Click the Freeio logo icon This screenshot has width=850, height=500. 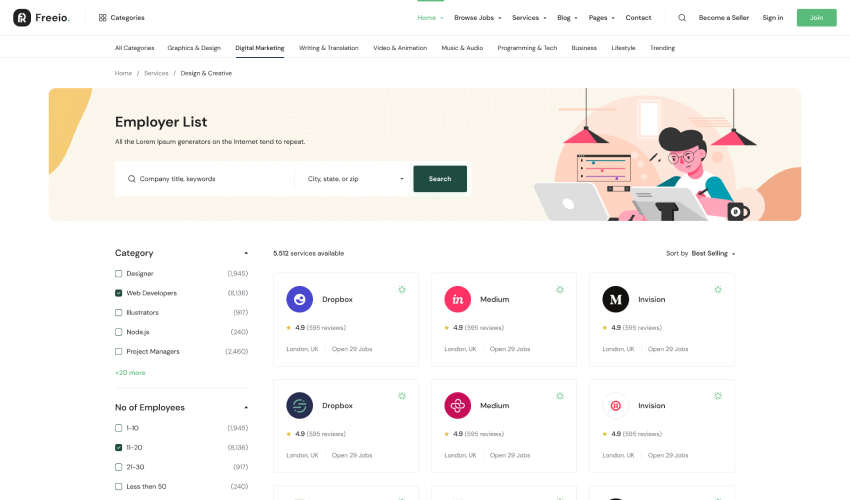click(x=21, y=17)
